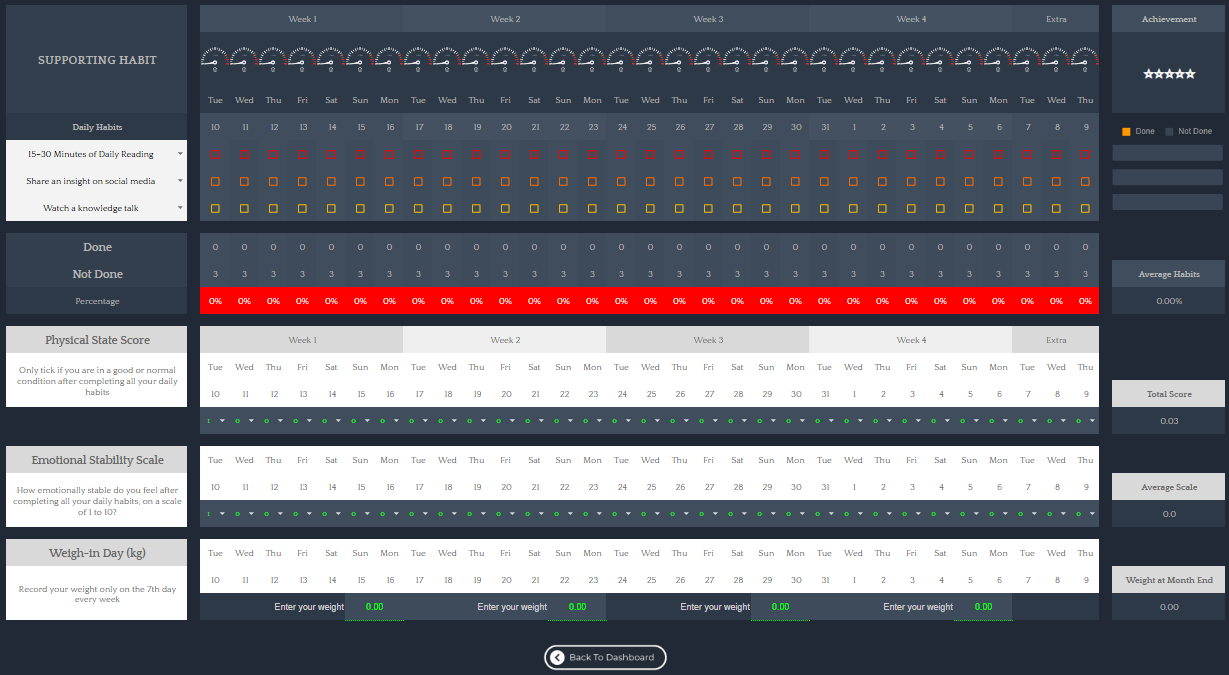The width and height of the screenshot is (1229, 675).
Task: Click the gray Not Done legend square
Action: 1169,131
